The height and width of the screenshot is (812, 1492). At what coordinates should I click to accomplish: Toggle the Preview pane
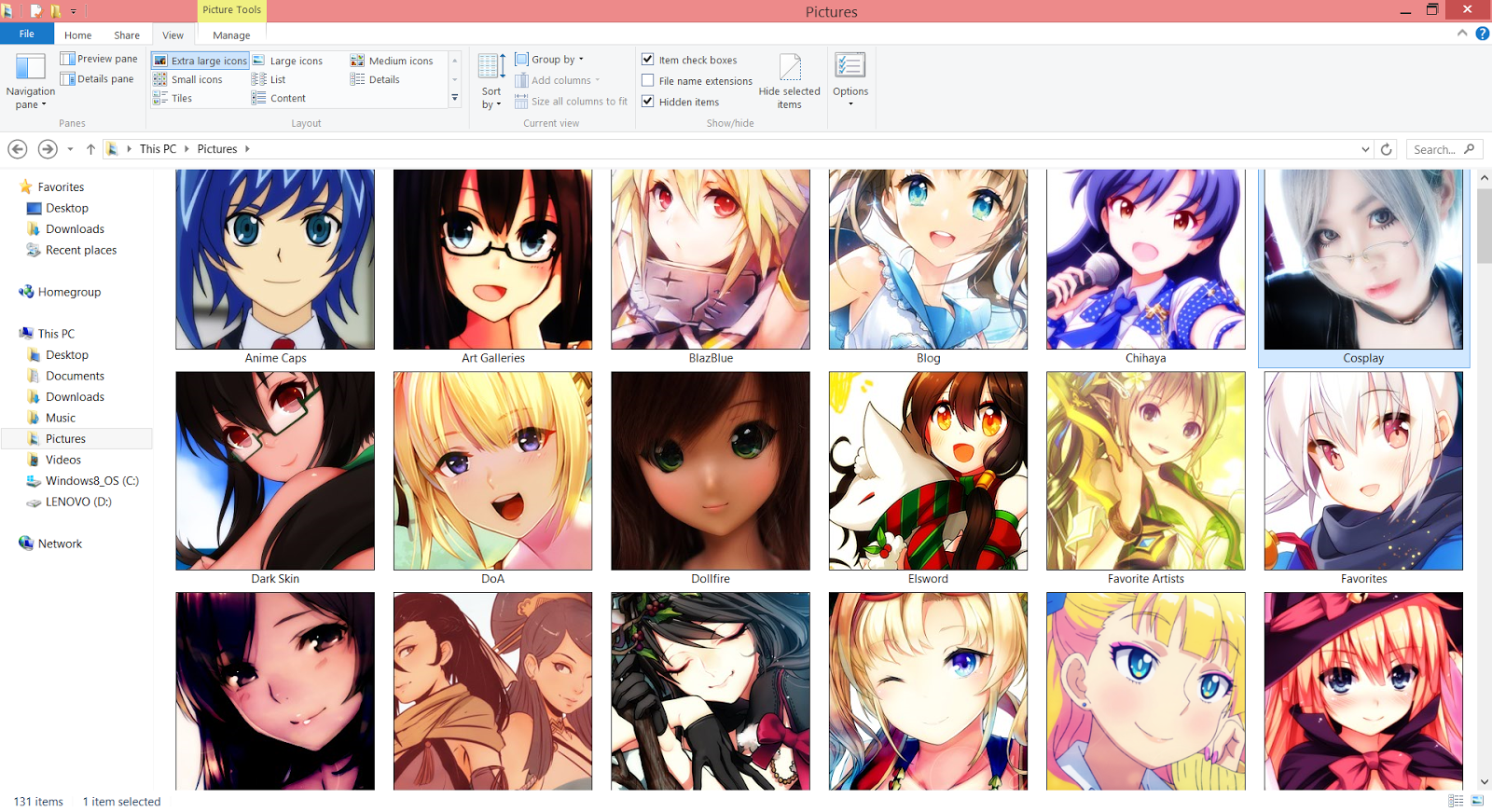[x=99, y=59]
